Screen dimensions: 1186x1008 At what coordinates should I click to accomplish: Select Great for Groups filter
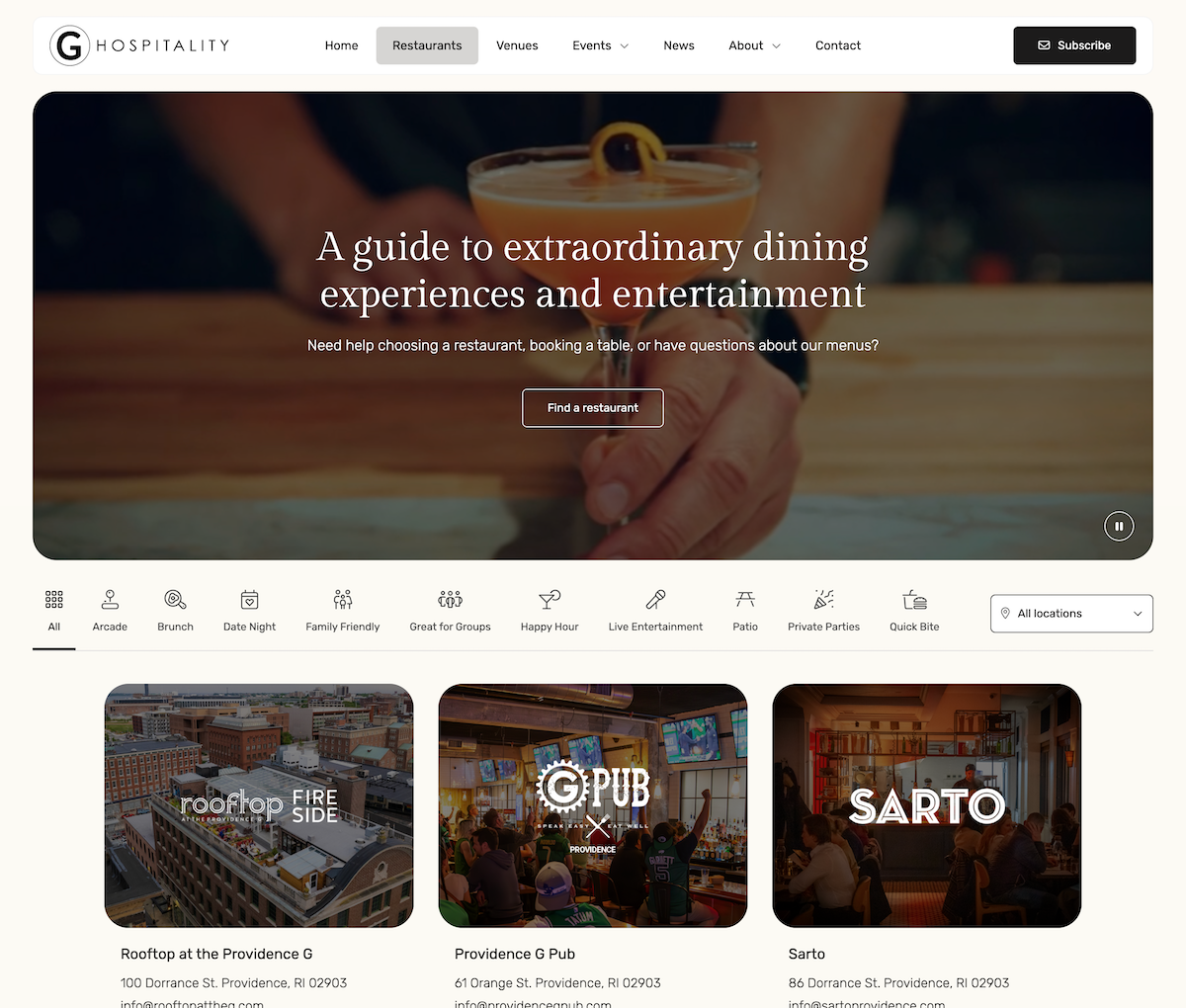click(x=451, y=612)
